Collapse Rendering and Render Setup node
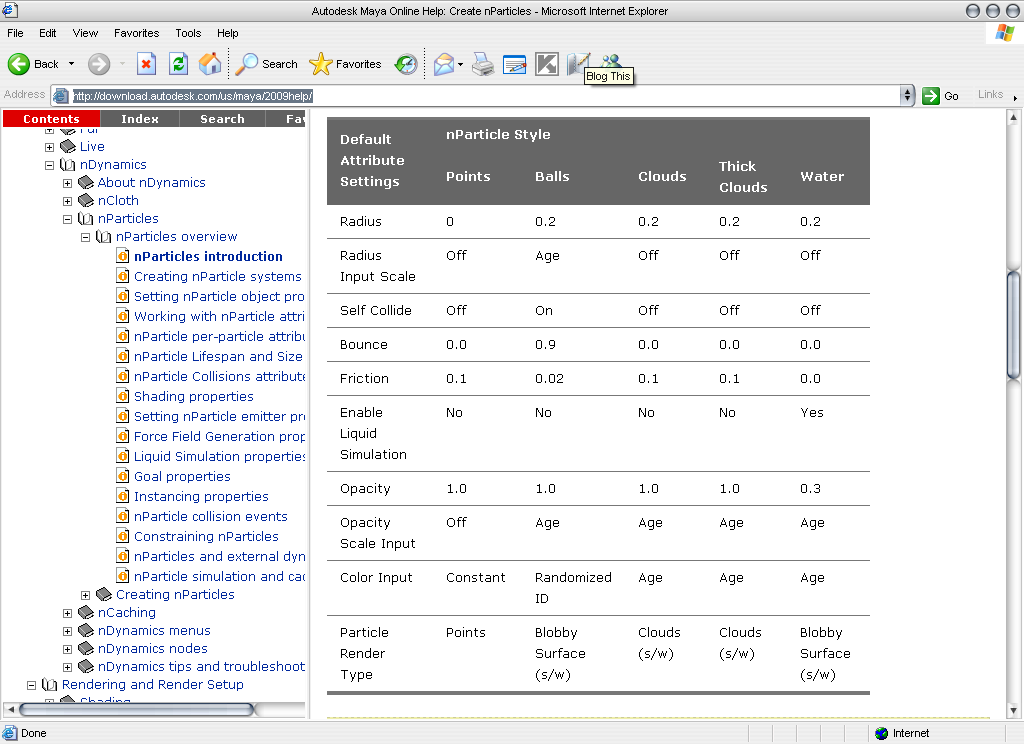Screen dimensions: 1024x744 pos(31,685)
